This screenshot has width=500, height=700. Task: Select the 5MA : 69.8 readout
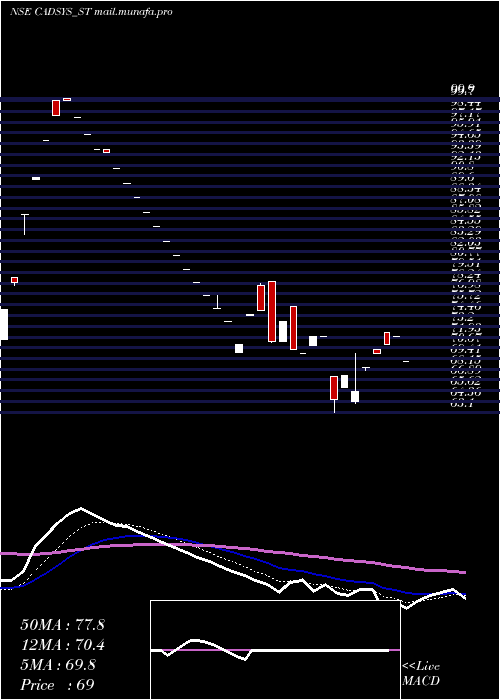[58, 665]
